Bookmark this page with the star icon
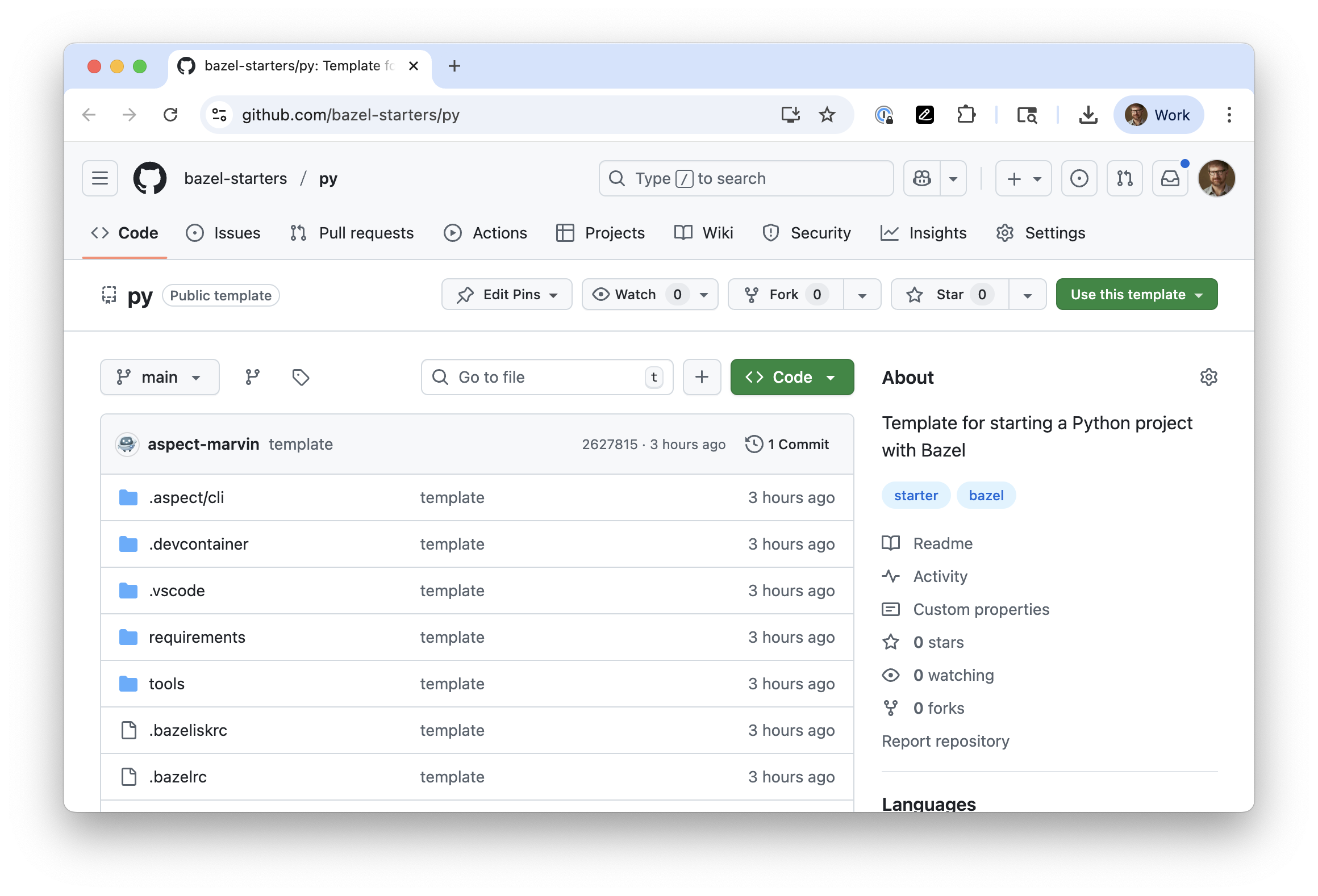 pos(827,115)
